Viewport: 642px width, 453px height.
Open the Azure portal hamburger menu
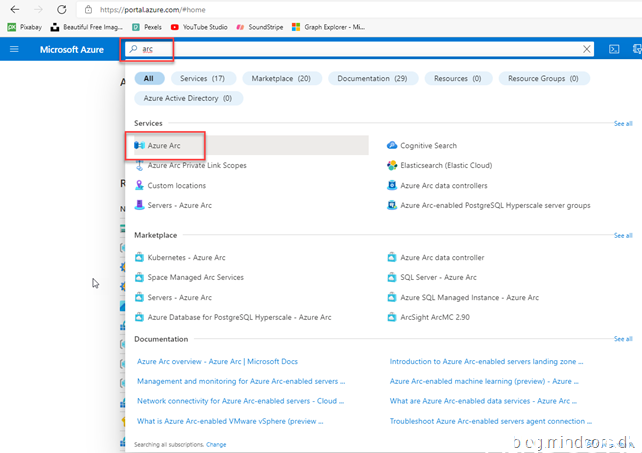(14, 49)
